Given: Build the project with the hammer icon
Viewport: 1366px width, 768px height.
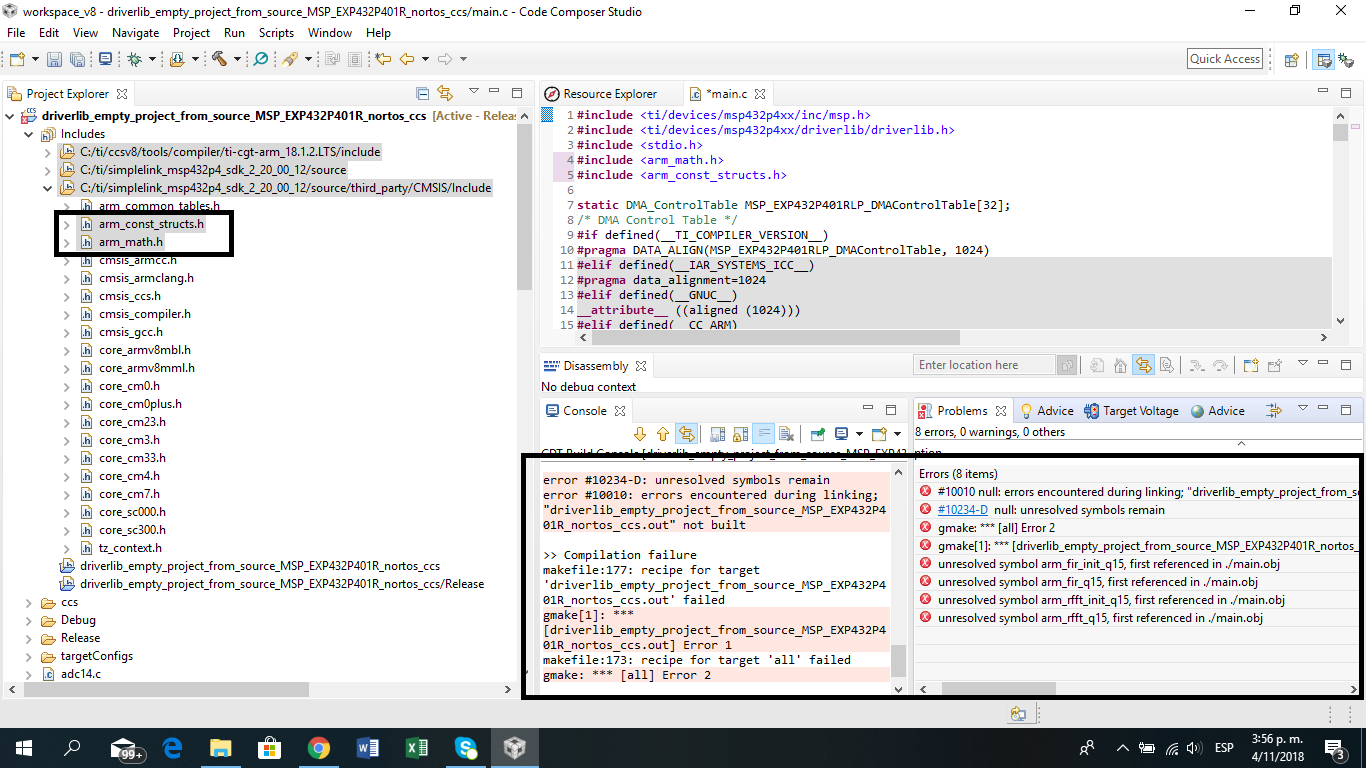Looking at the screenshot, I should pos(219,59).
